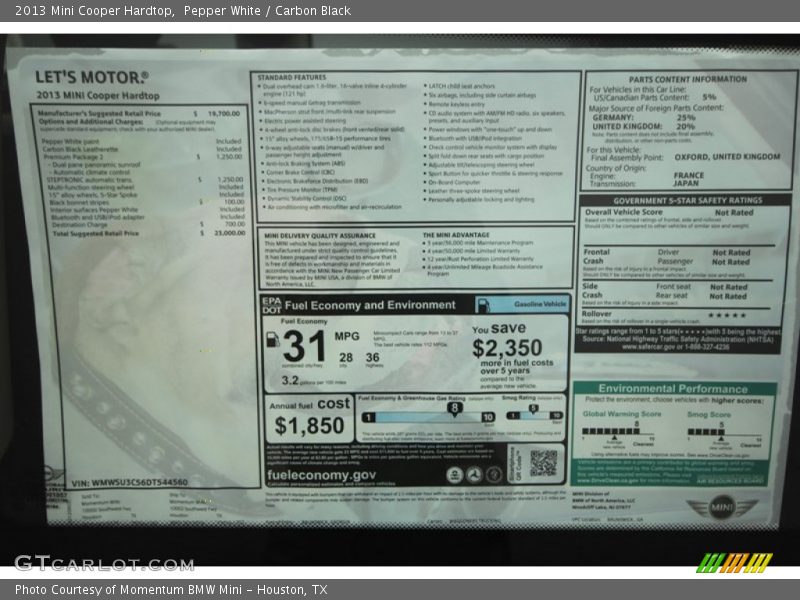Viewport: 800px width, 600px height.
Task: Click 'Total Suggested Retail Price' label
Action: coord(96,233)
